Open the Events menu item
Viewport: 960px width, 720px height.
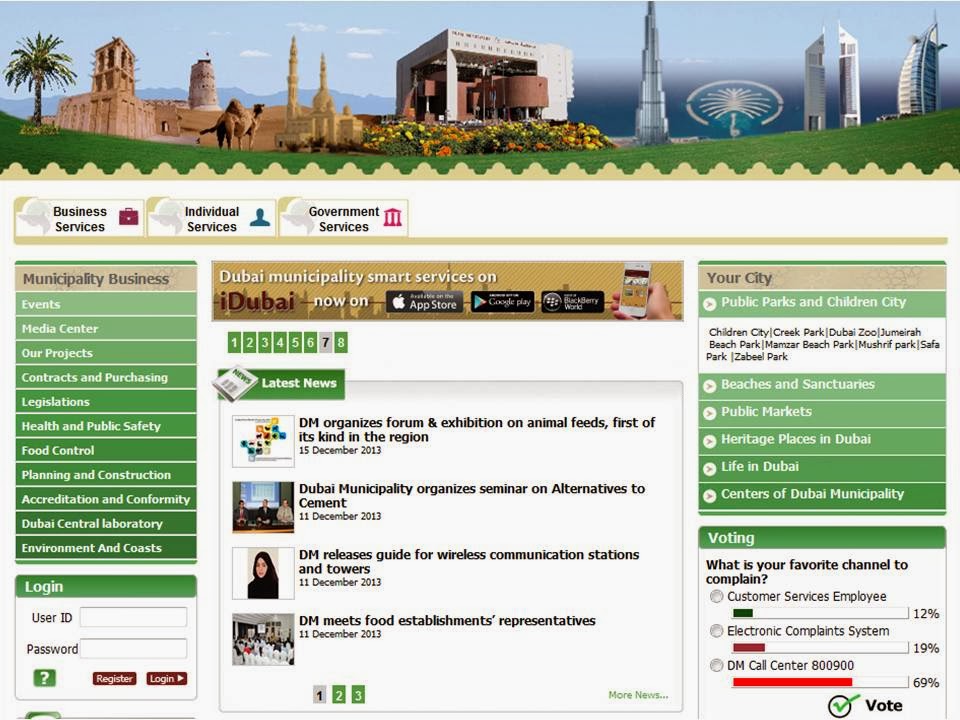coord(106,304)
